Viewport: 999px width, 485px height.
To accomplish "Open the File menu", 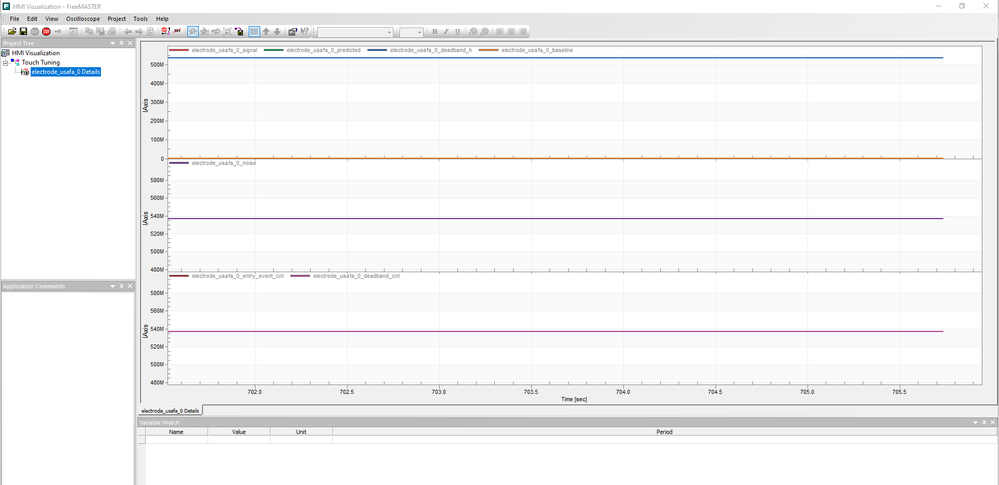I will [15, 18].
